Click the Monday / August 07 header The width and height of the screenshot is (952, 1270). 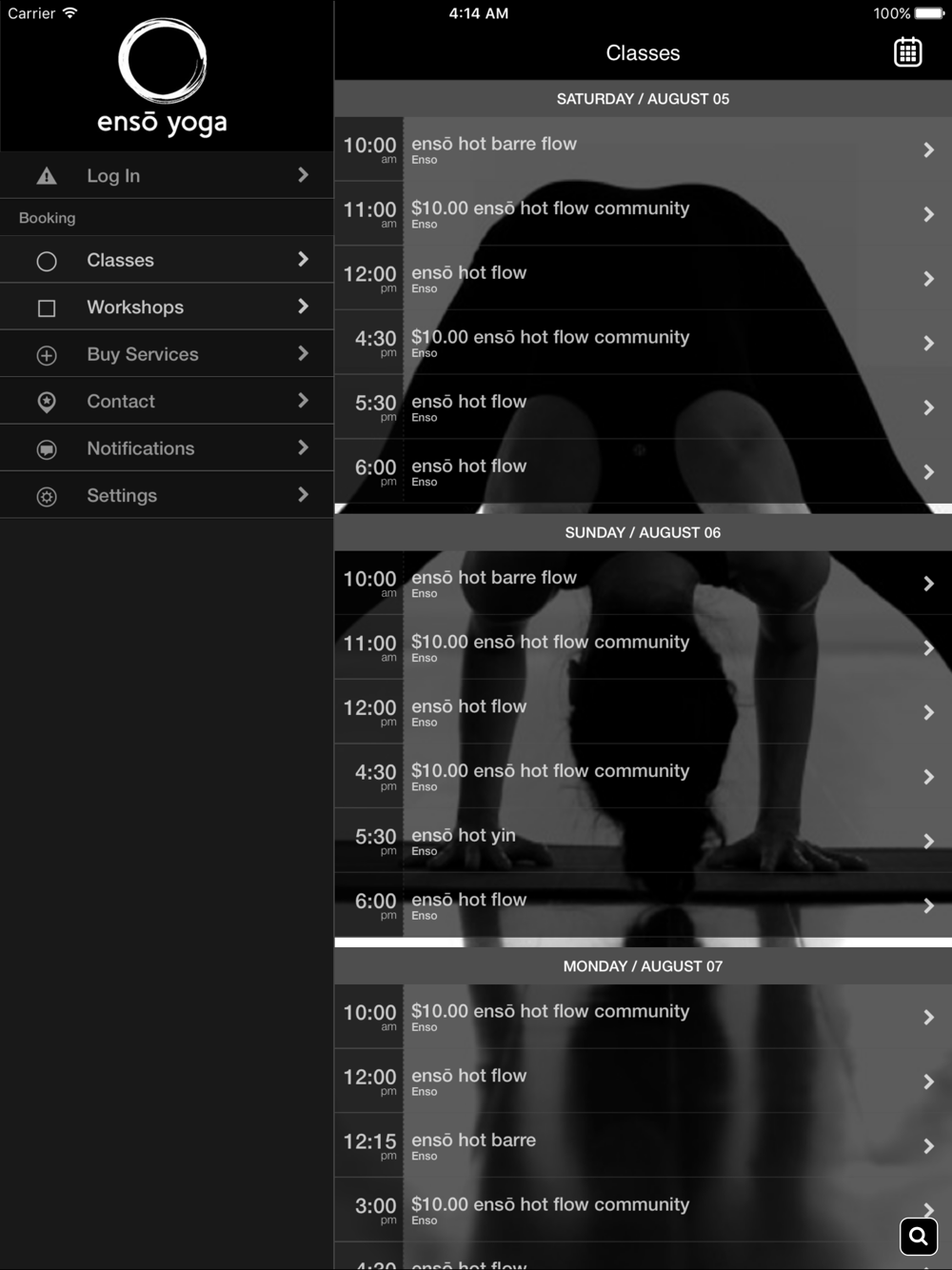[x=643, y=966]
